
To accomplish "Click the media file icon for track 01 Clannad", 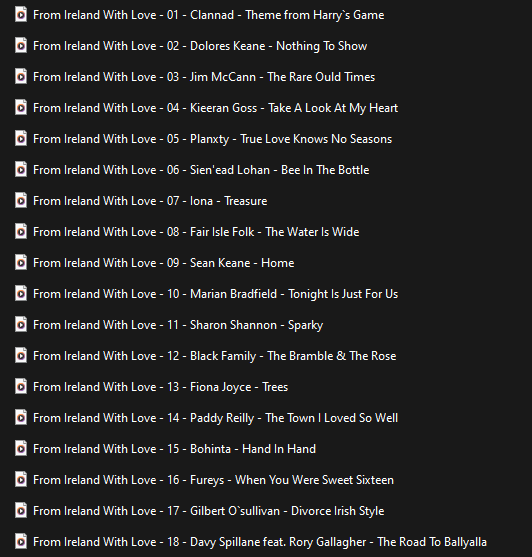I will (21, 15).
